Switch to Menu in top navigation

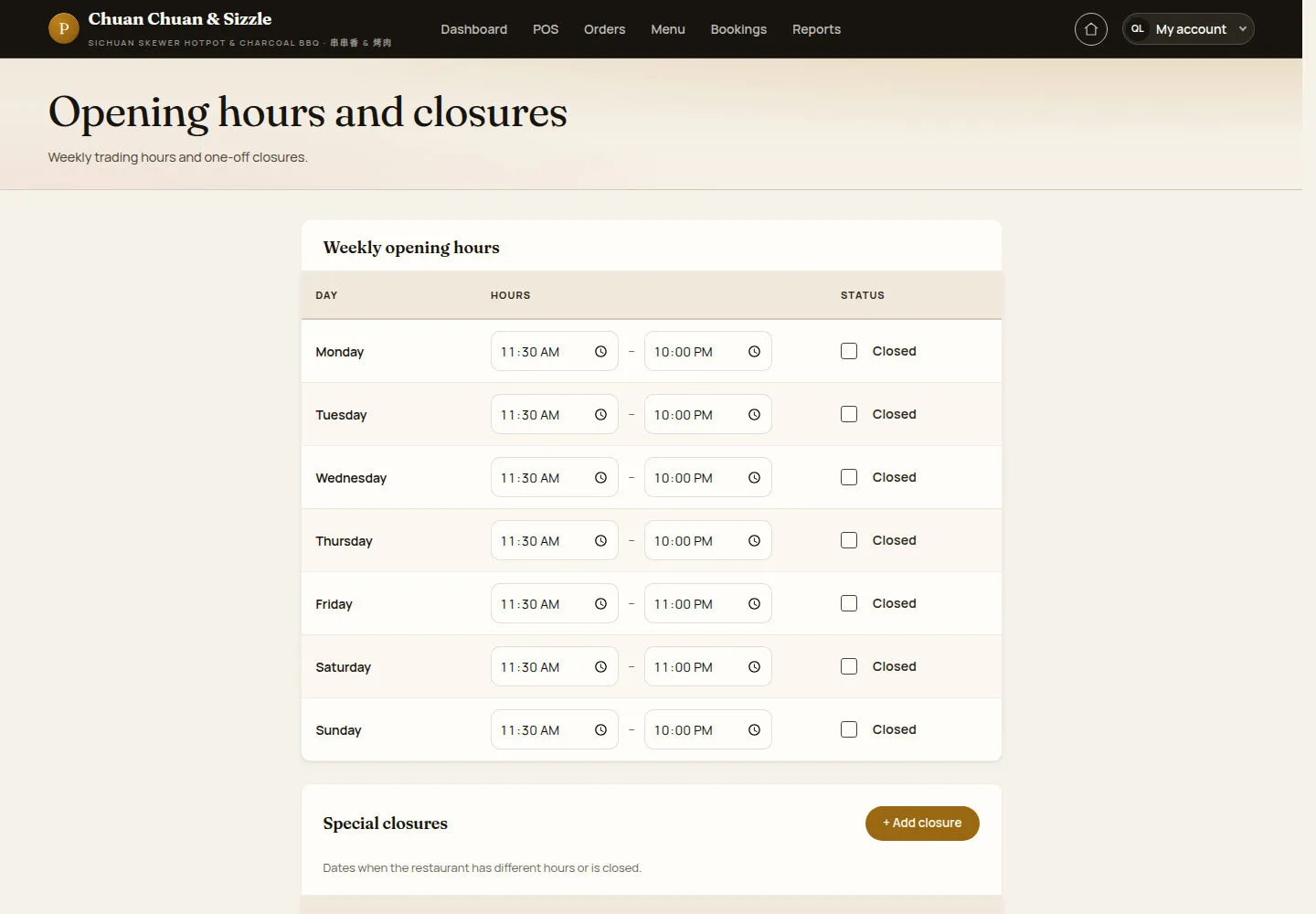tap(668, 29)
